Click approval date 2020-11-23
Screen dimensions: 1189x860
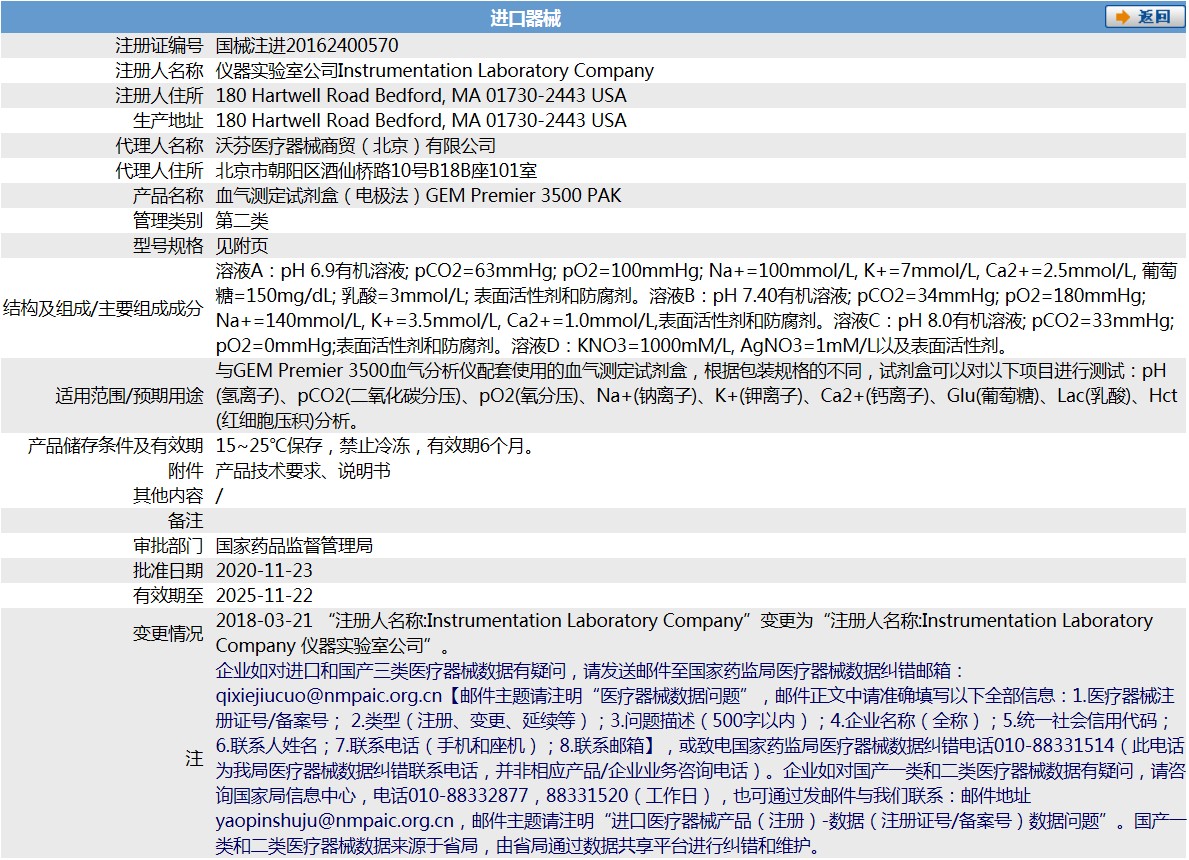click(264, 571)
